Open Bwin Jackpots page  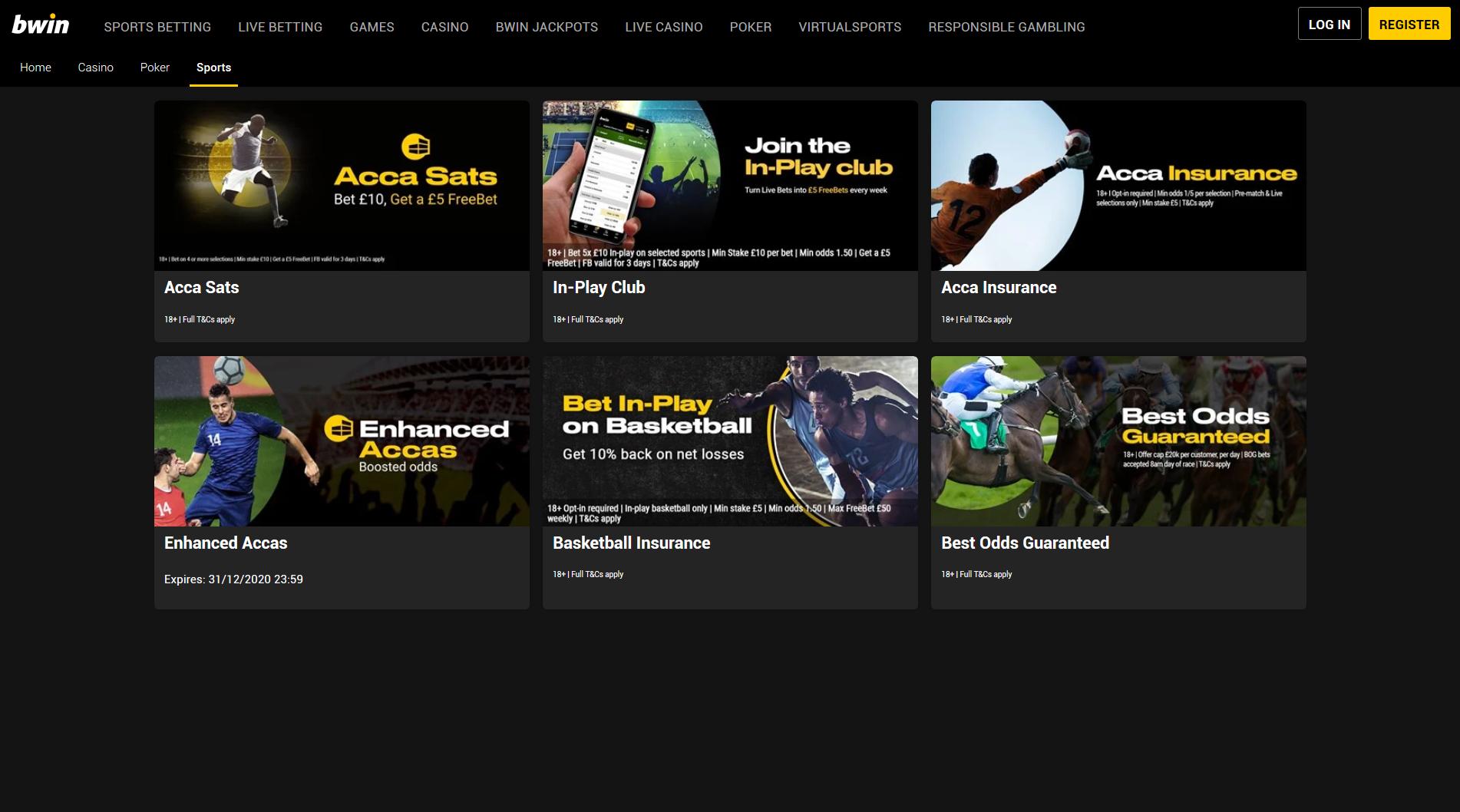pyautogui.click(x=547, y=27)
